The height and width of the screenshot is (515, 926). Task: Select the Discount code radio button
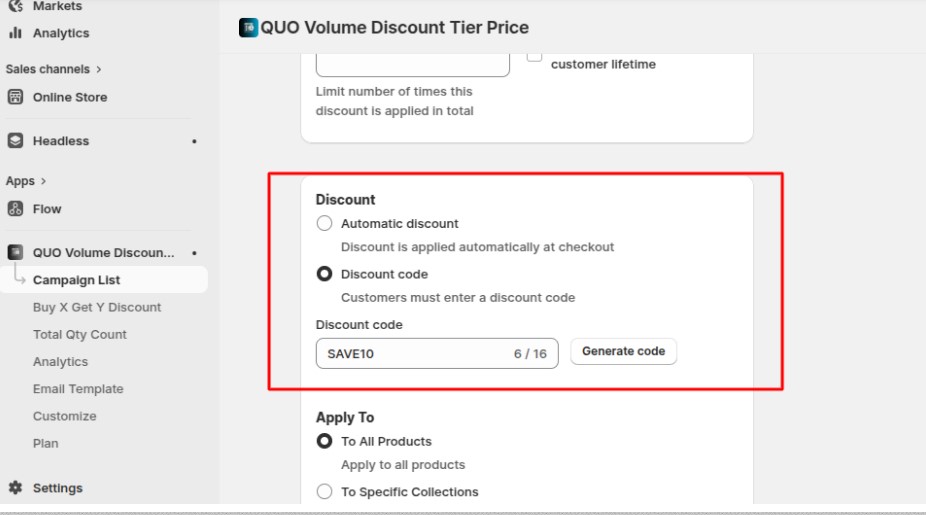[324, 274]
